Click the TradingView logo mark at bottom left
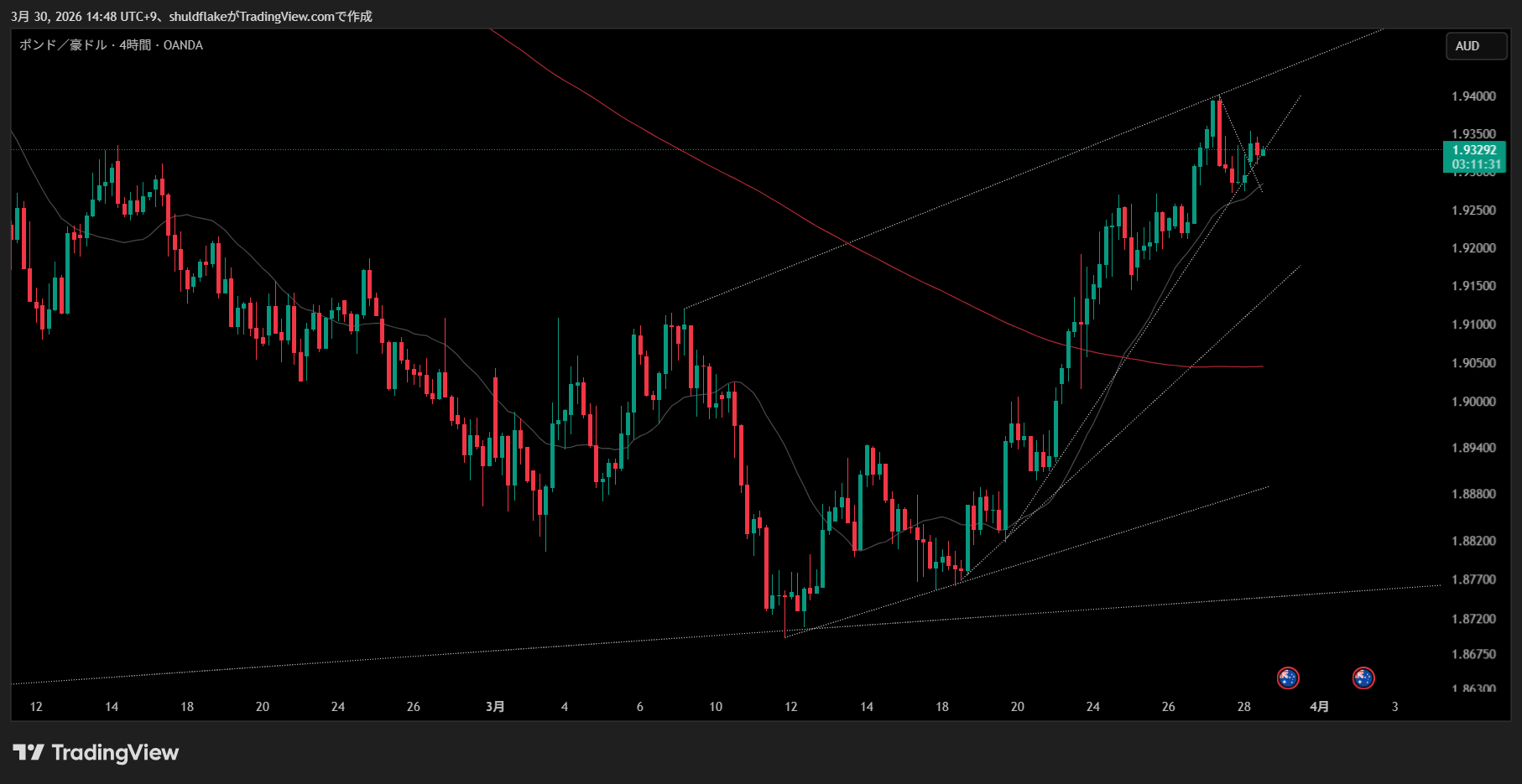The width and height of the screenshot is (1522, 784). (x=28, y=752)
